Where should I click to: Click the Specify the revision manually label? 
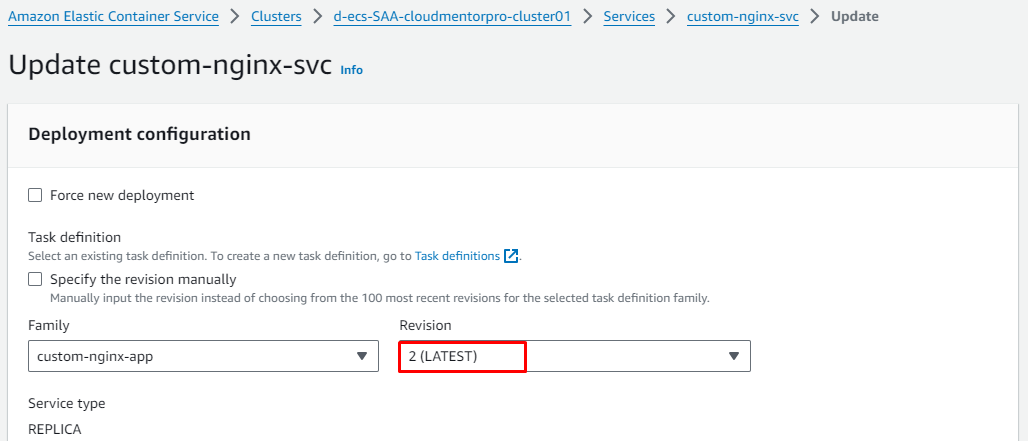[143, 280]
